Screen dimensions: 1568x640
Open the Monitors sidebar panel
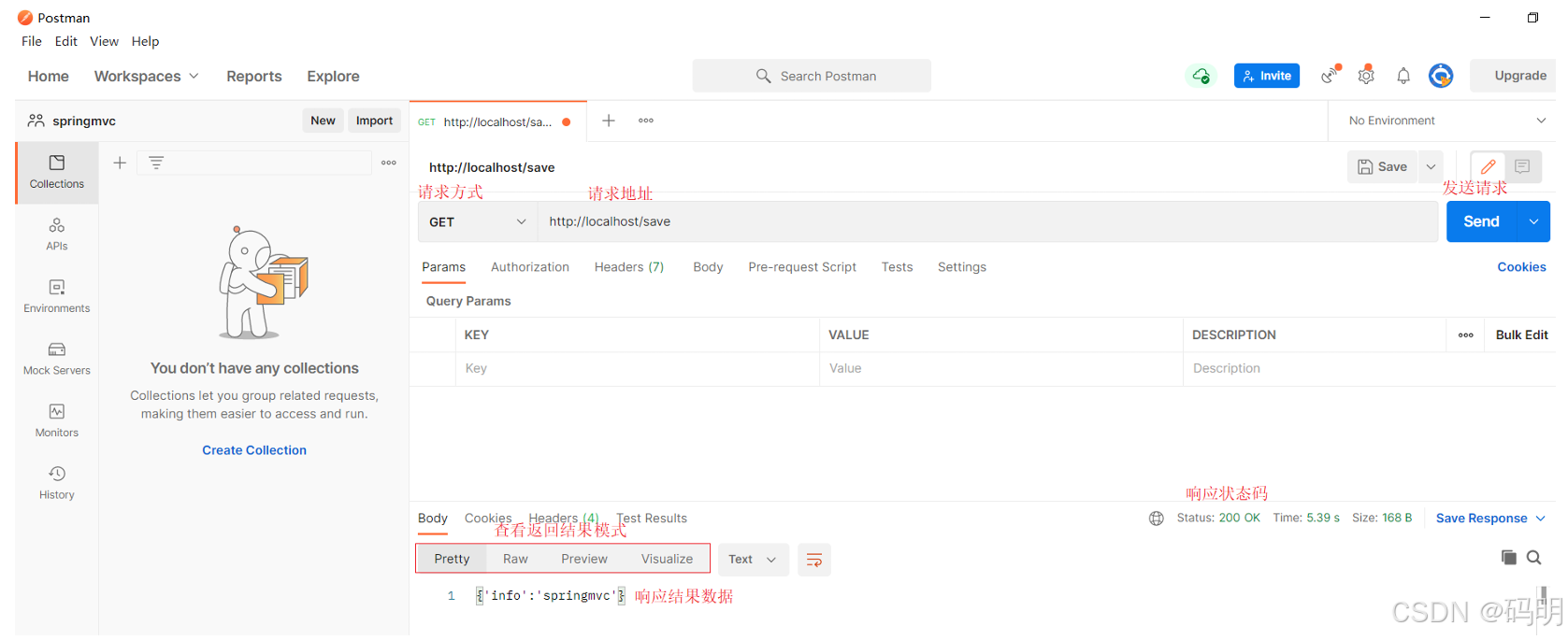57,420
